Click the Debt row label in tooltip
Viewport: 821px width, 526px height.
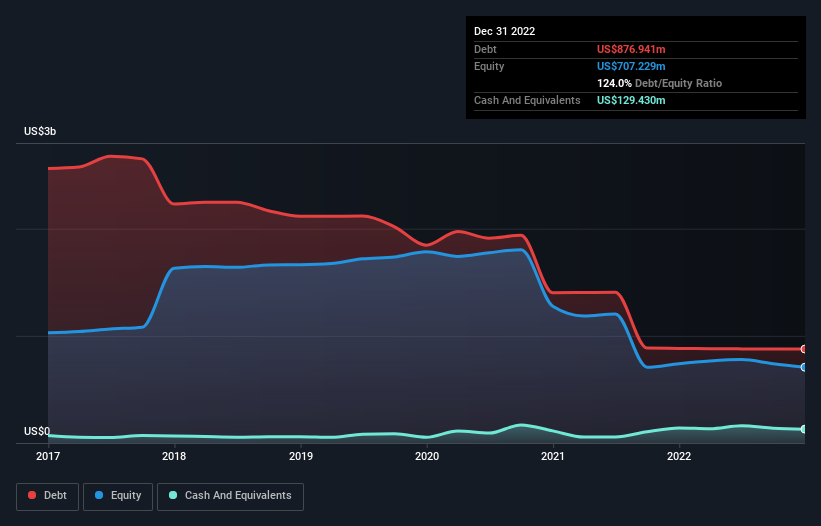485,49
